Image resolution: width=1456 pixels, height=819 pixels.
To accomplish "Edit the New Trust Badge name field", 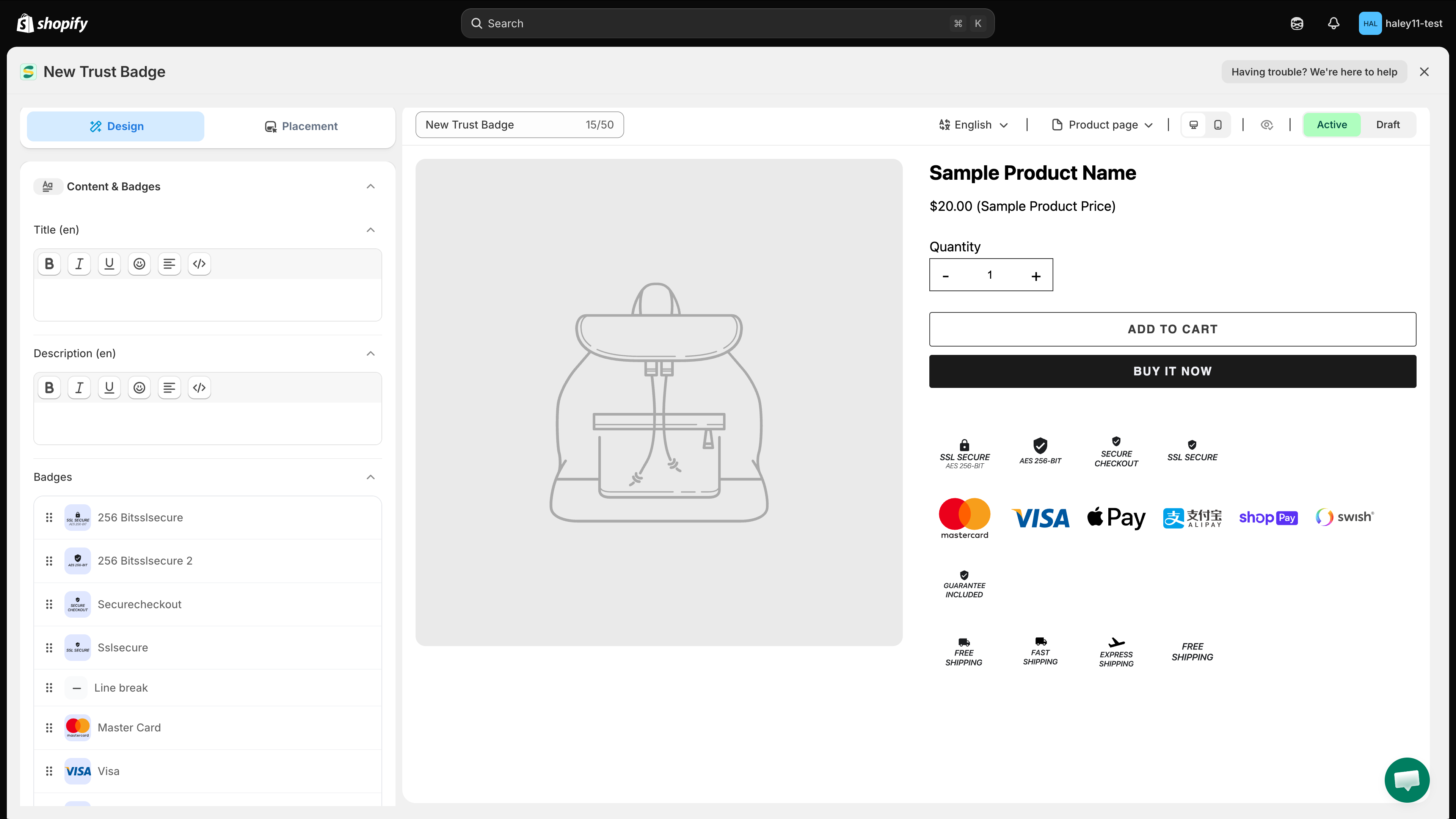I will point(519,125).
